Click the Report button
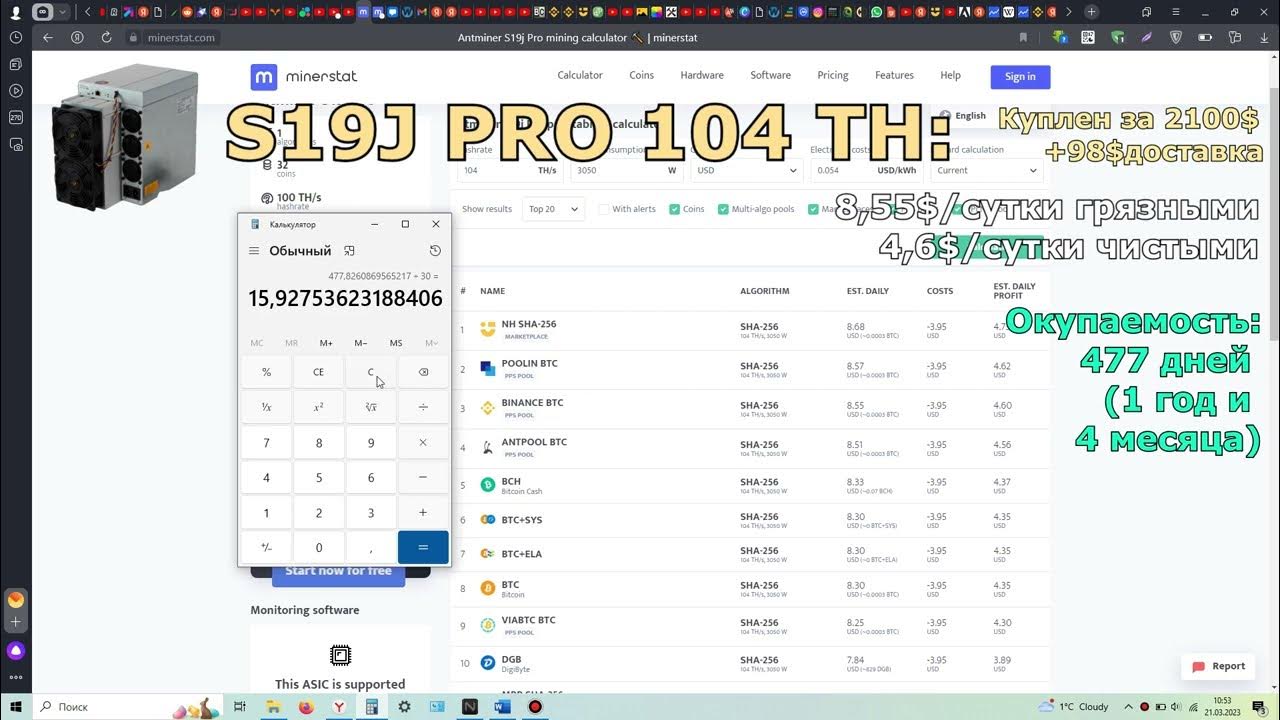This screenshot has height=720, width=1280. (1218, 666)
